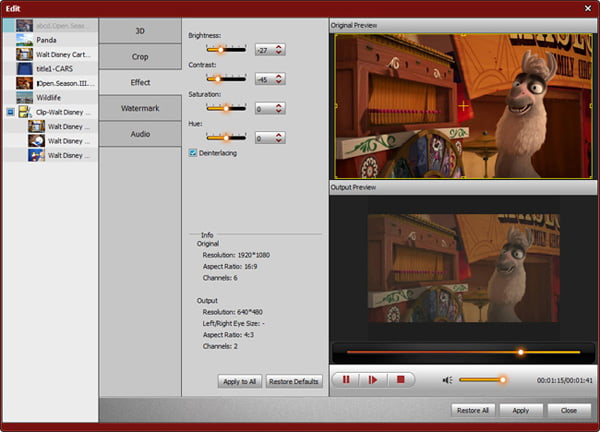Screen dimensions: 600x432
Task: Click Restore All button
Action: click(473, 410)
